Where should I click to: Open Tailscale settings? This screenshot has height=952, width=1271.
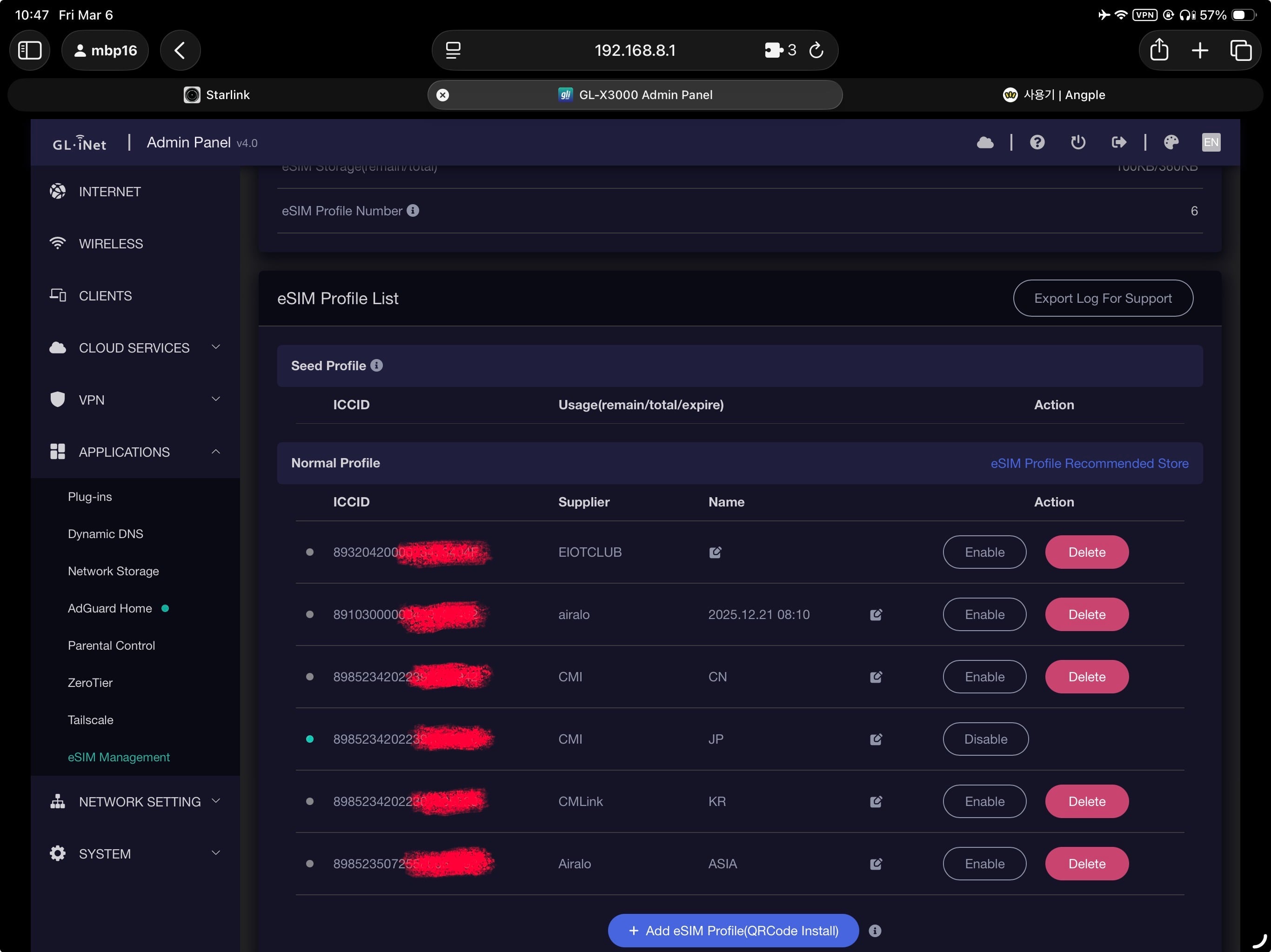(90, 720)
